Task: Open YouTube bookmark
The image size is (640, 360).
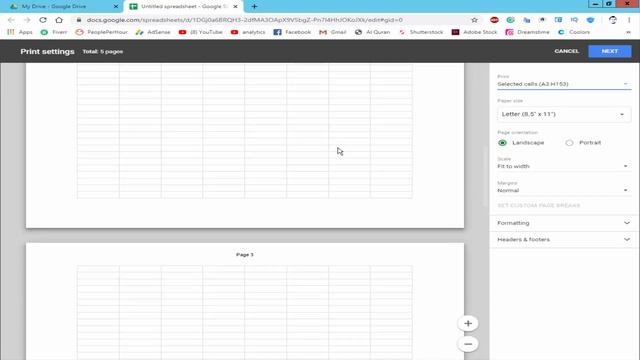Action: tap(200, 32)
